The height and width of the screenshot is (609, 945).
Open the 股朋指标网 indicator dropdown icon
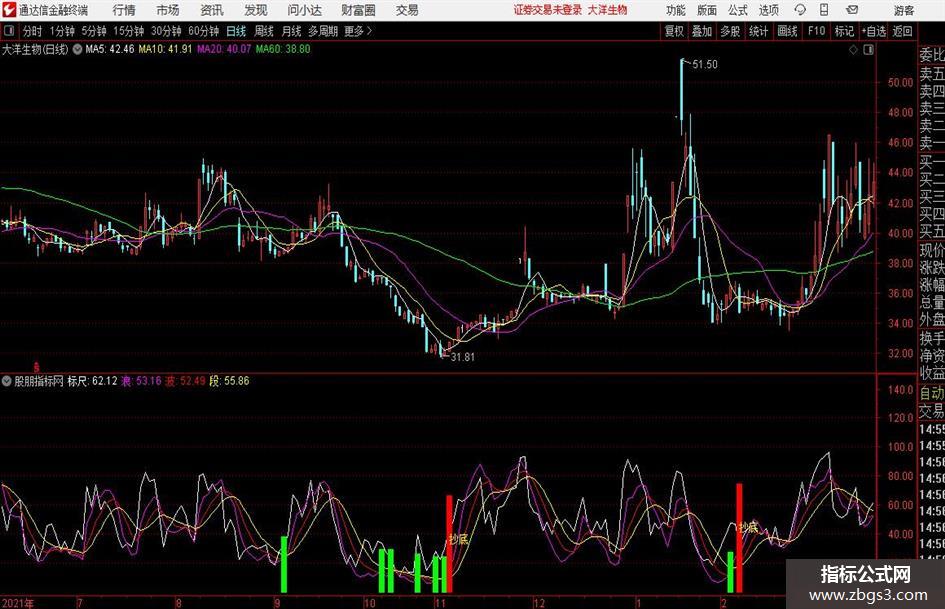click(6, 381)
